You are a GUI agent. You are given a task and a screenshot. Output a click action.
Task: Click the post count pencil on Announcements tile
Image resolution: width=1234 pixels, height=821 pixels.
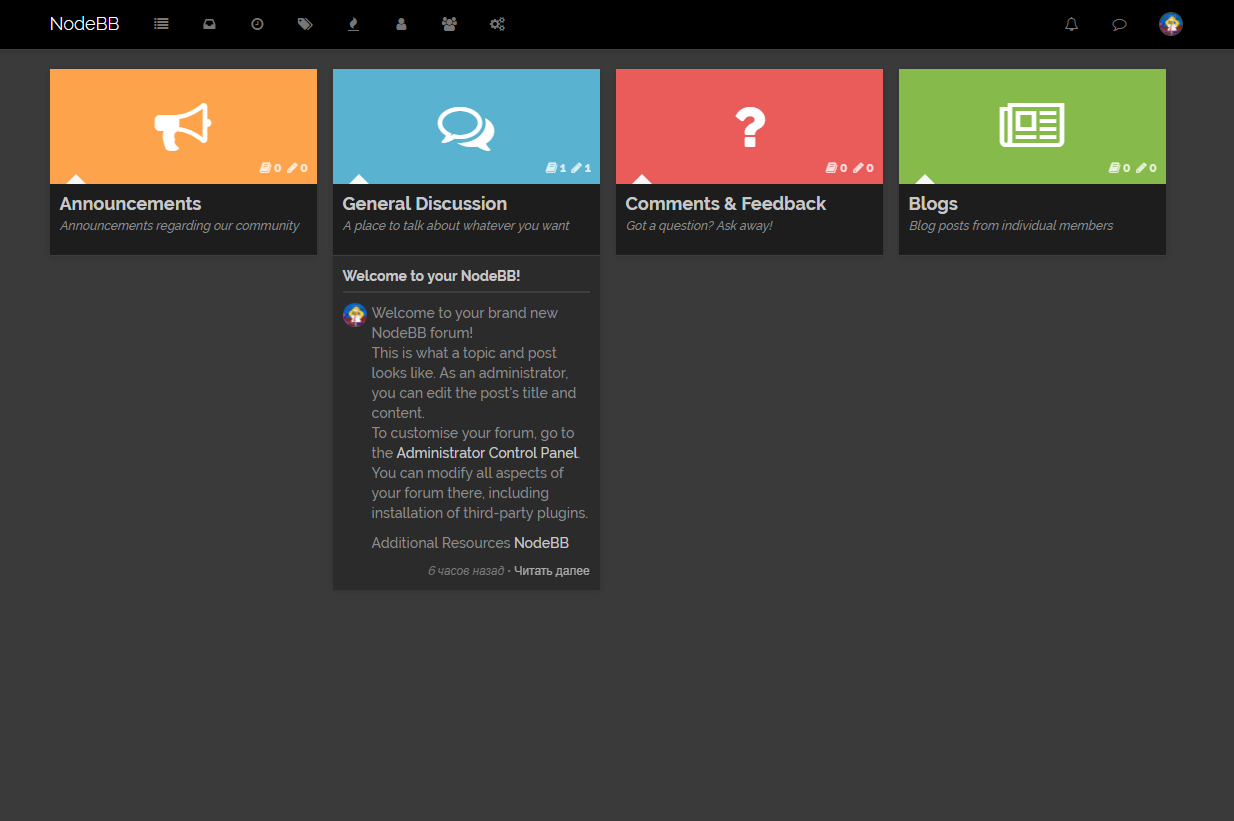click(x=292, y=168)
